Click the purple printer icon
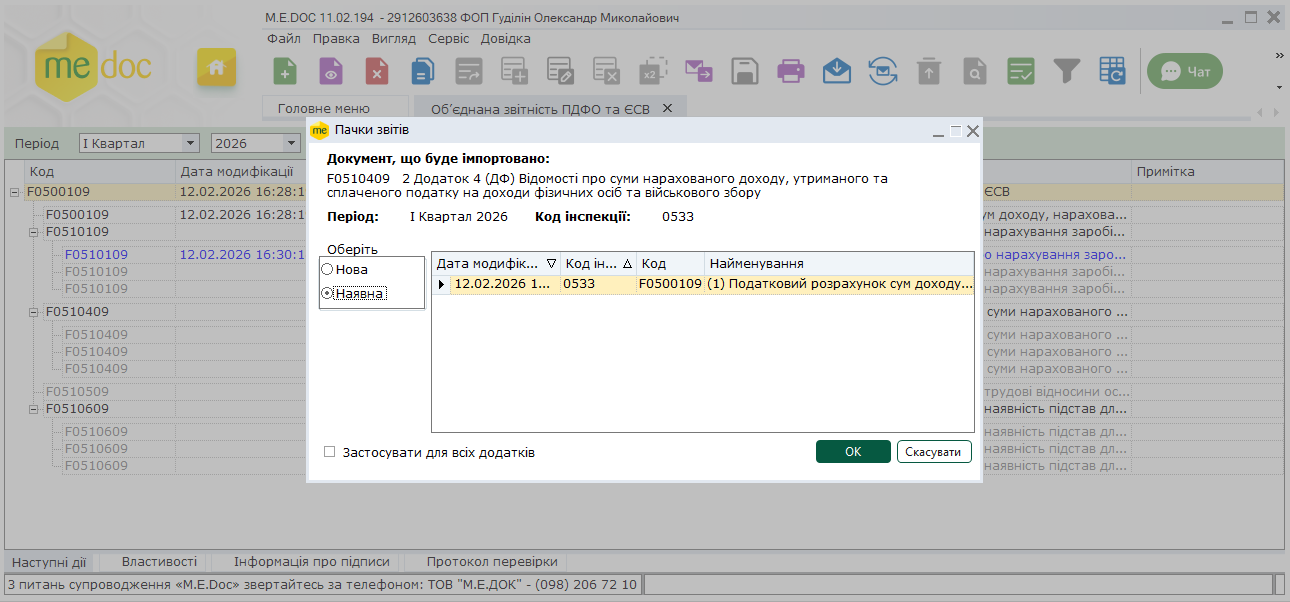Image resolution: width=1290 pixels, height=602 pixels. point(791,71)
